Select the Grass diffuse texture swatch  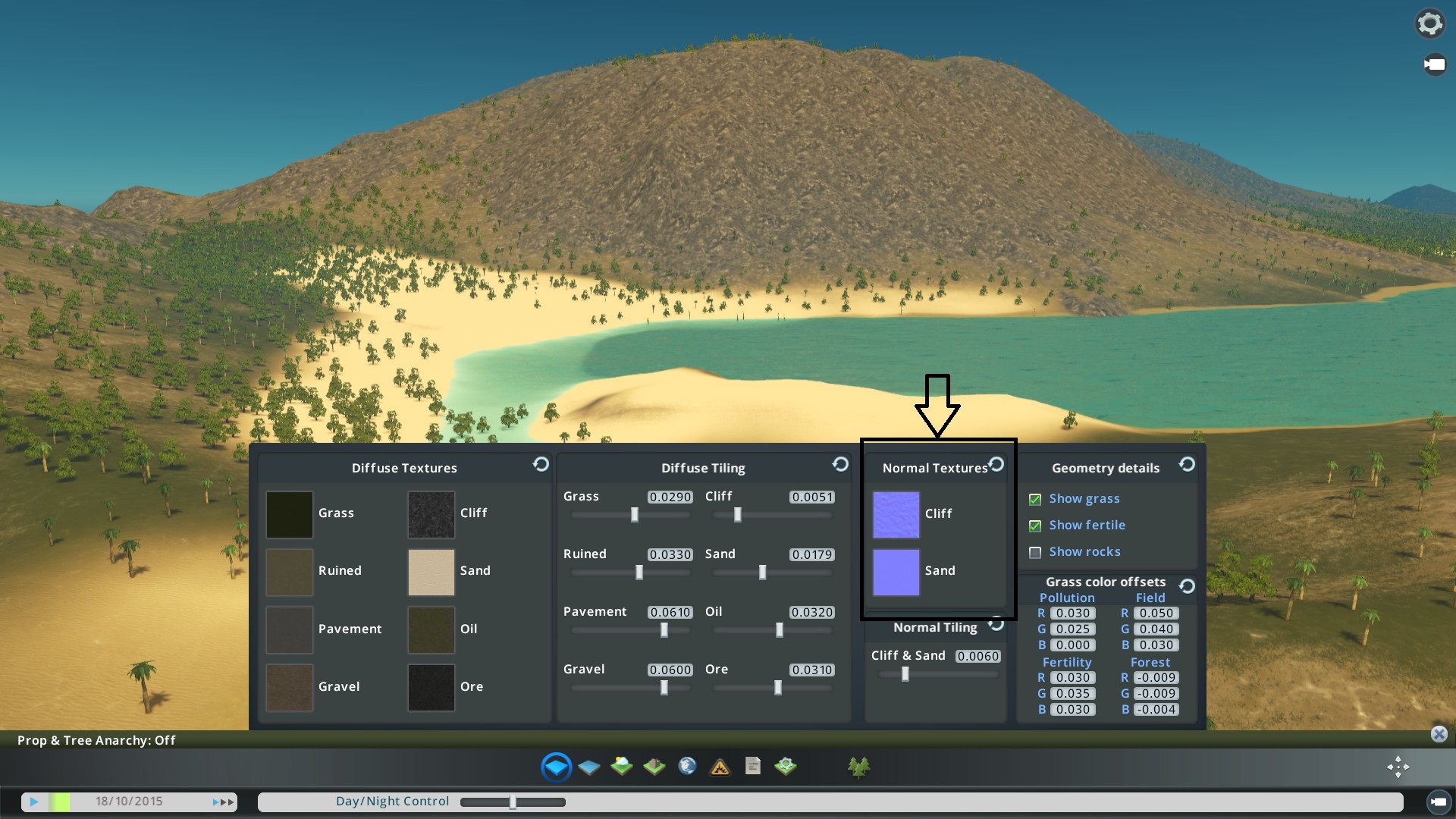(x=288, y=514)
